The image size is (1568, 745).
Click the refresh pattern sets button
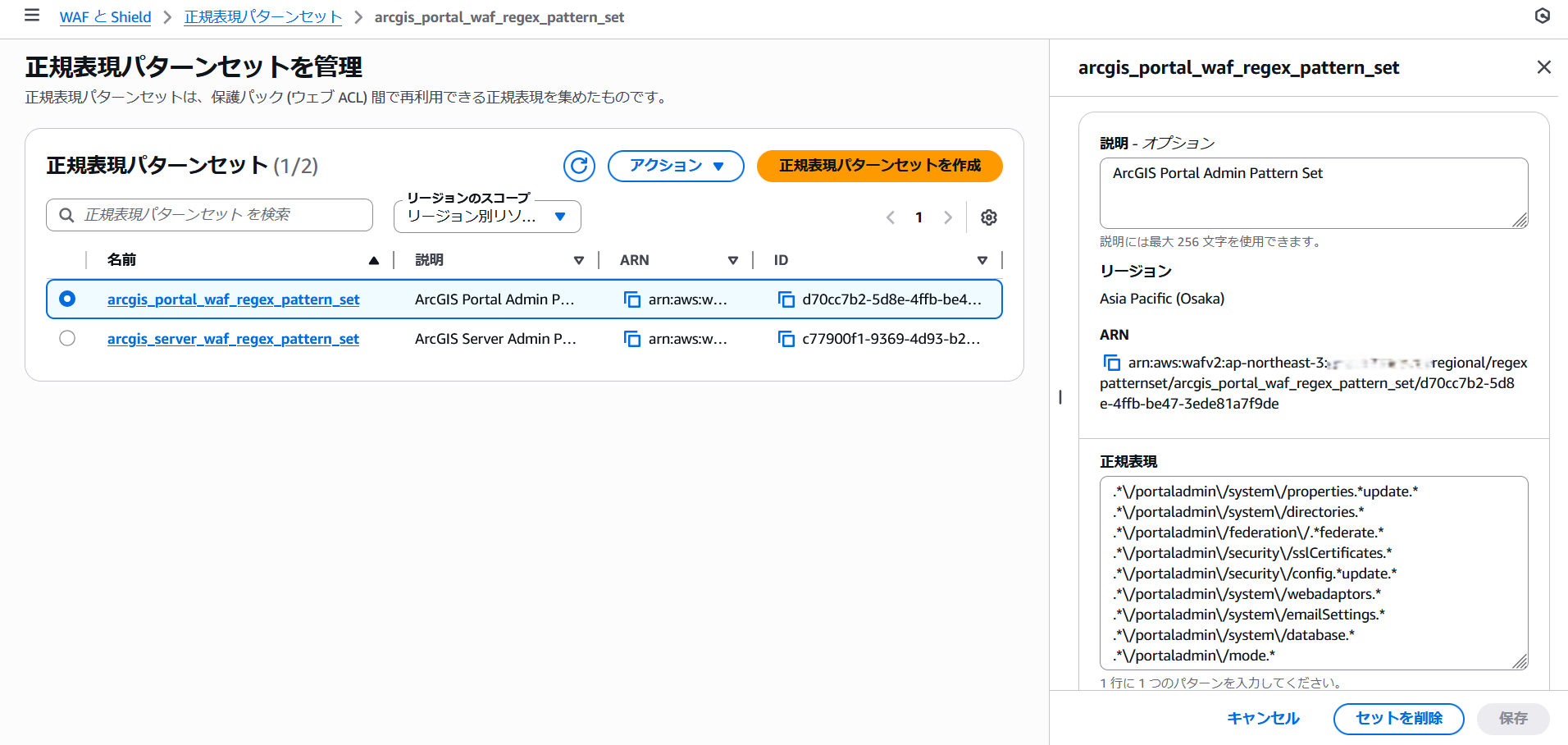point(579,166)
